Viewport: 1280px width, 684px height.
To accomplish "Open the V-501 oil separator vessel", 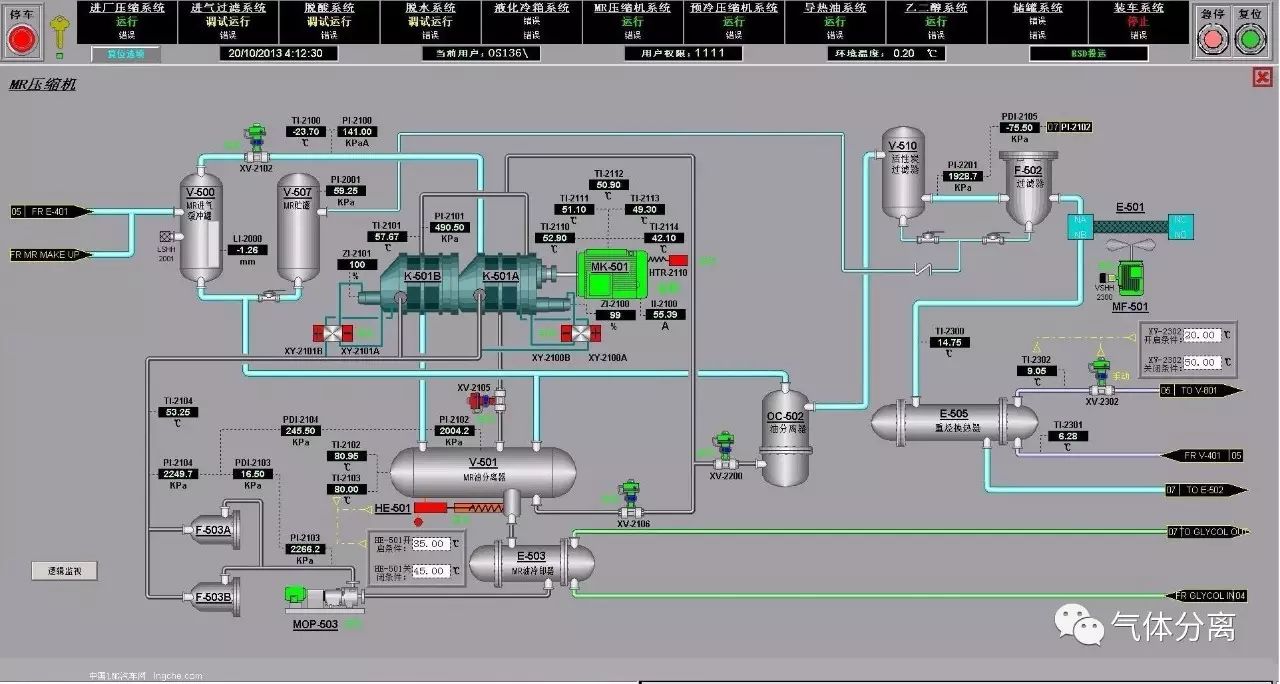I will tap(483, 471).
